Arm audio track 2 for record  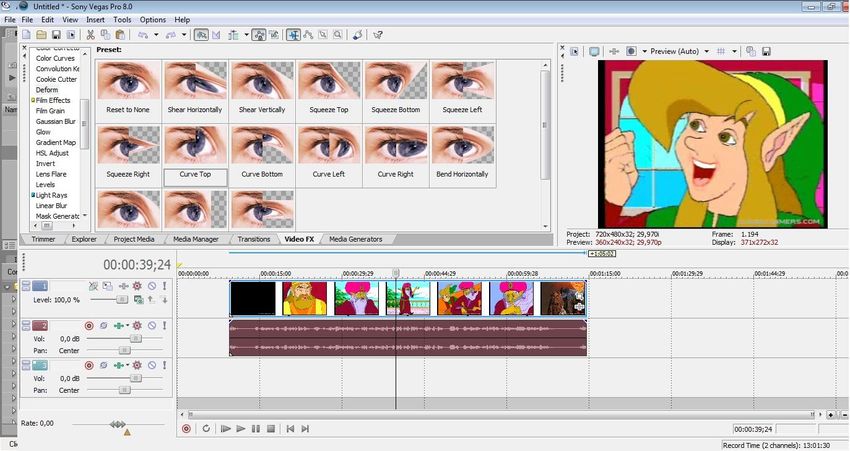click(89, 325)
